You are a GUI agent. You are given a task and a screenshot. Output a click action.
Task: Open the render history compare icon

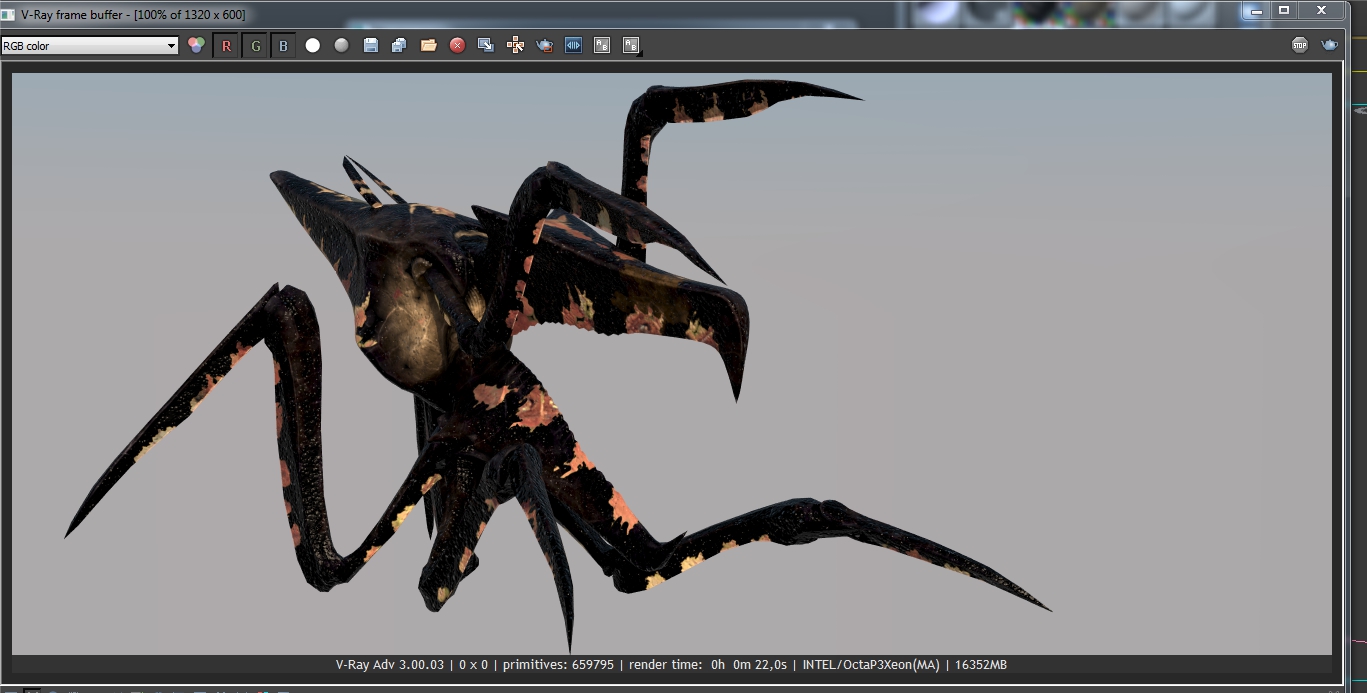coord(573,45)
